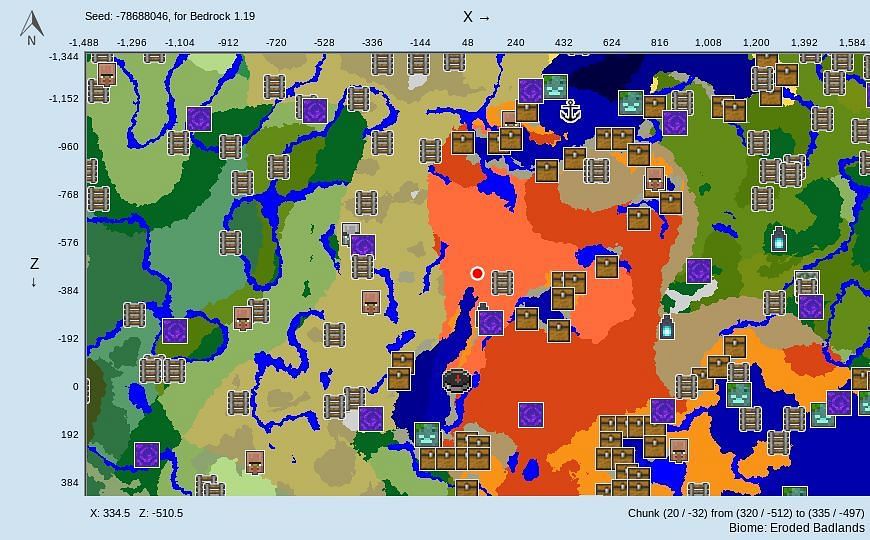870x540 pixels.
Task: Click the cursor coordinates 'X: 334.5 Z: -510.5'
Action: [x=136, y=513]
